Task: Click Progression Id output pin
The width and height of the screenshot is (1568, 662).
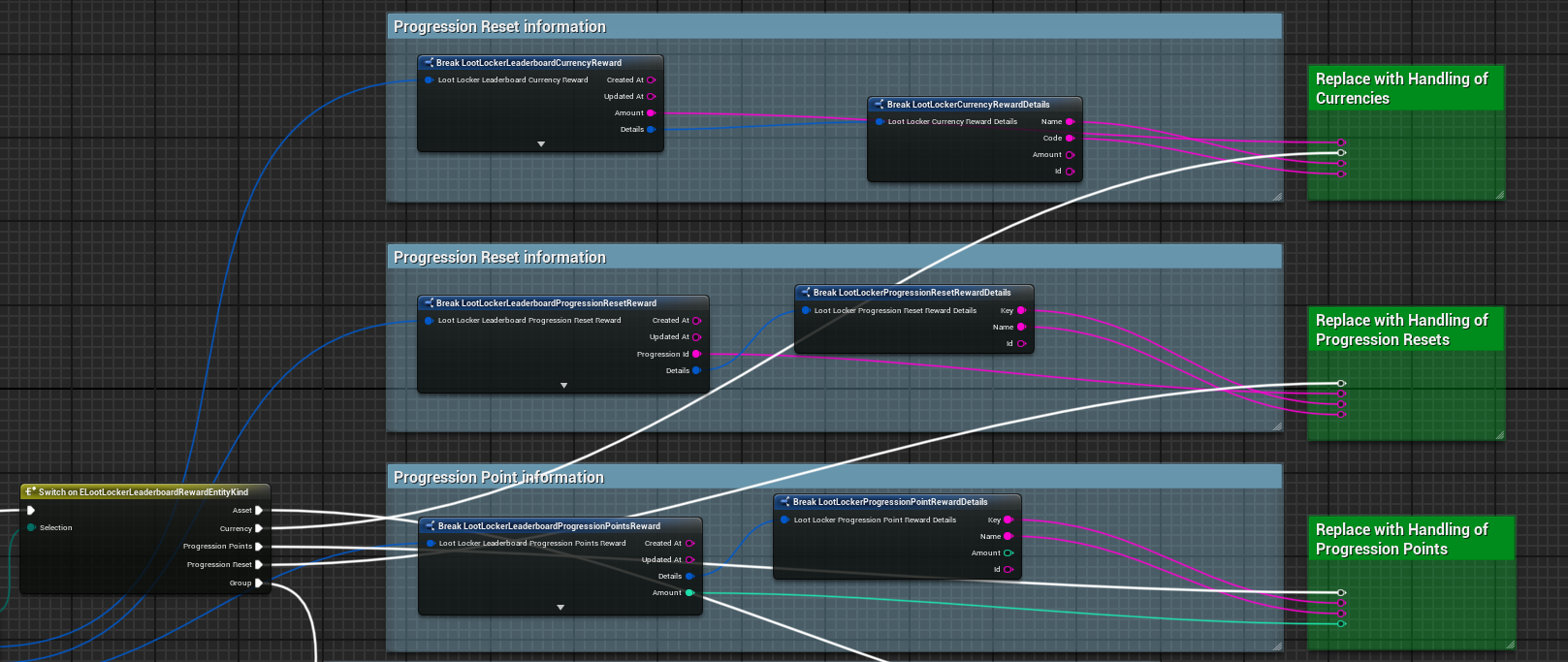Action: pyautogui.click(x=696, y=354)
